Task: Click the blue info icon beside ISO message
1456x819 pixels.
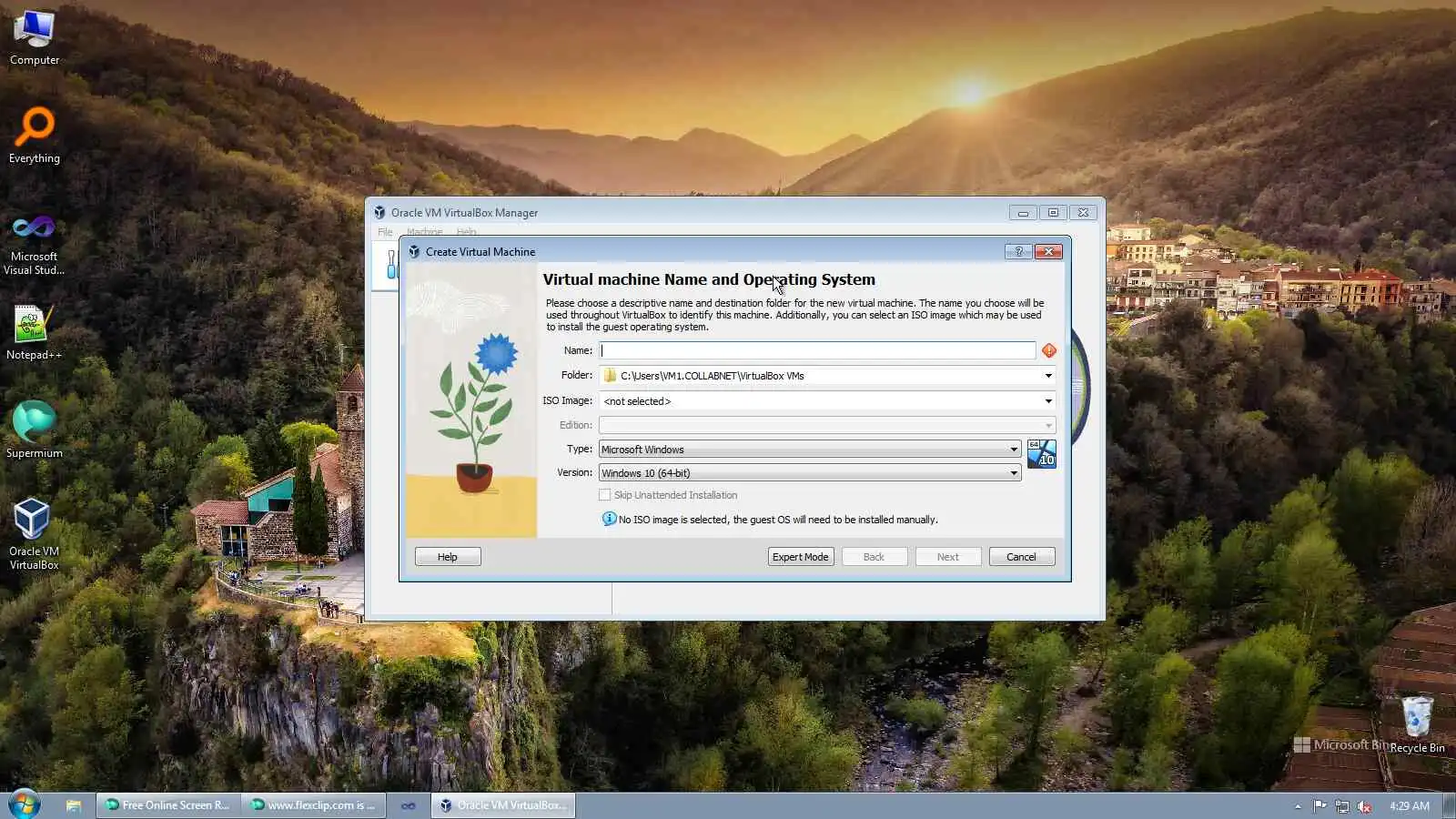Action: click(609, 519)
